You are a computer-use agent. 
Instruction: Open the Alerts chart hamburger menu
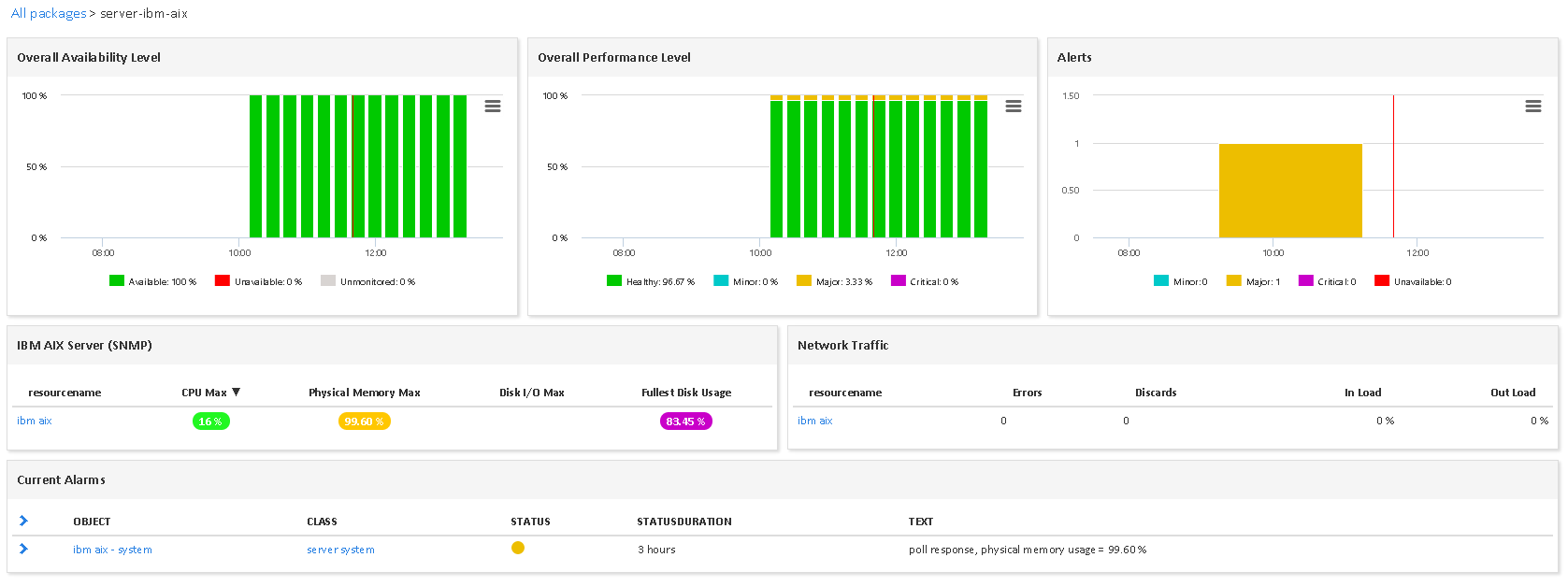click(x=1532, y=107)
